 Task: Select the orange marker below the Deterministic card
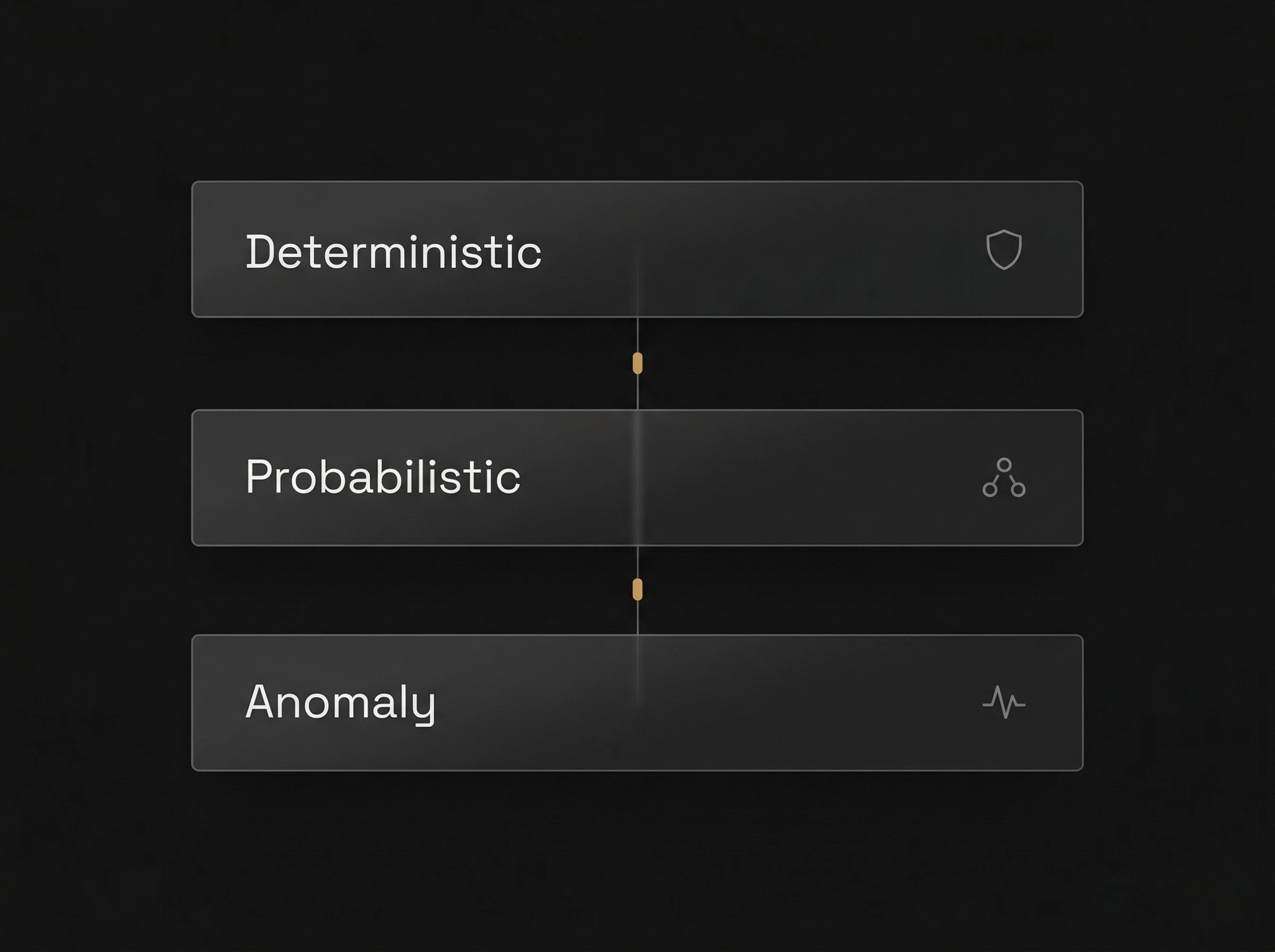pyautogui.click(x=637, y=363)
